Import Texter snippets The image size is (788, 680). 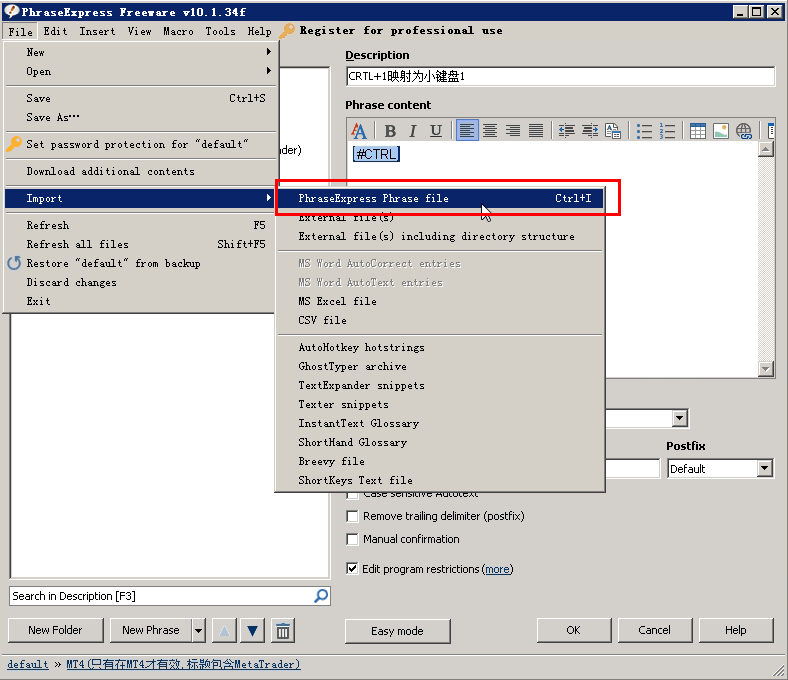[x=440, y=405]
